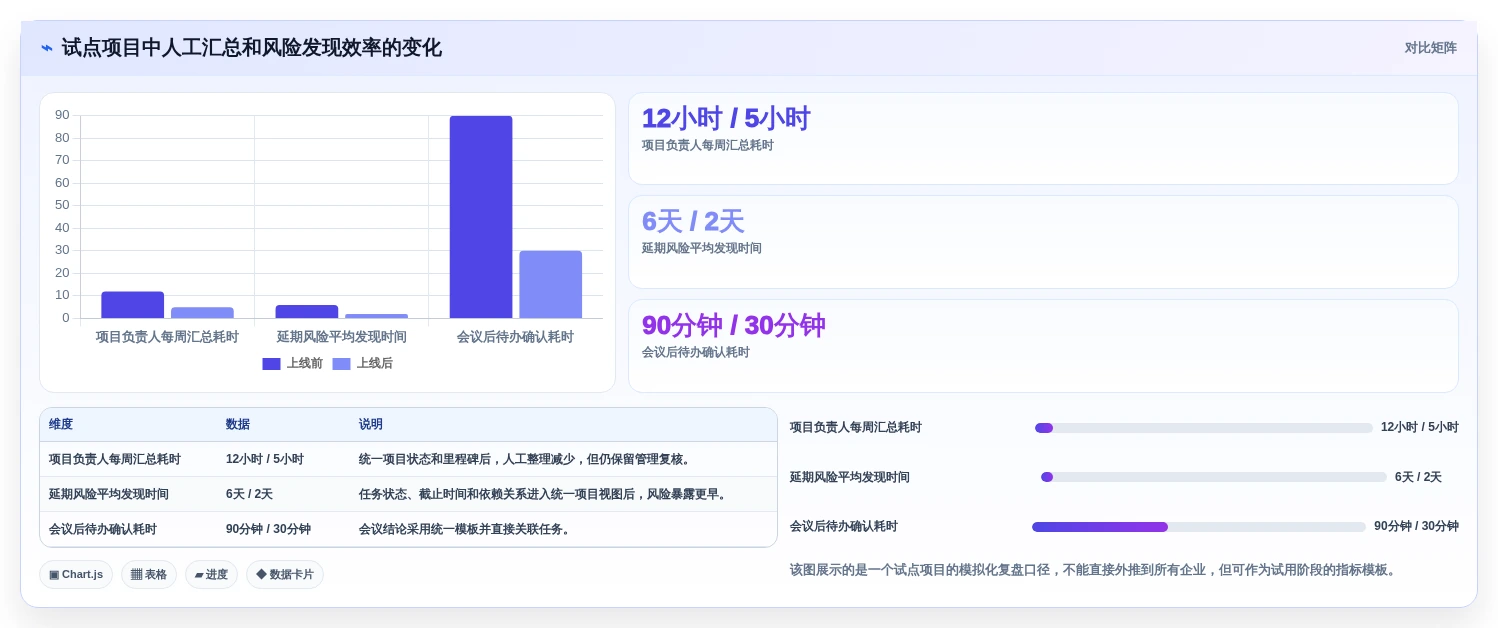Click the progress bar for 项目负责人每周汇总耗时
The height and width of the screenshot is (628, 1498).
(1204, 428)
